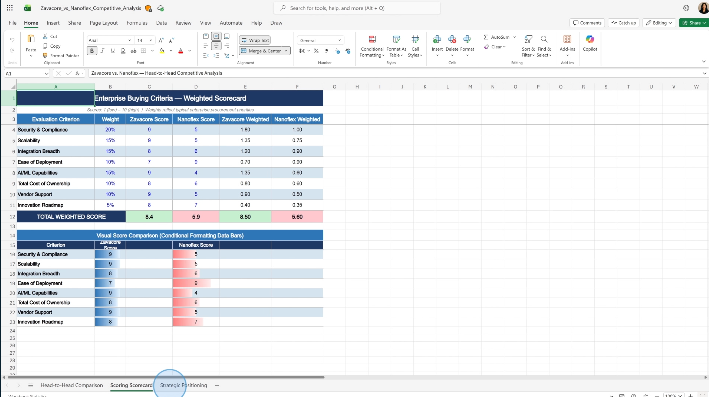Open Conditional Formatting menu
709x397 pixels.
pos(372,46)
